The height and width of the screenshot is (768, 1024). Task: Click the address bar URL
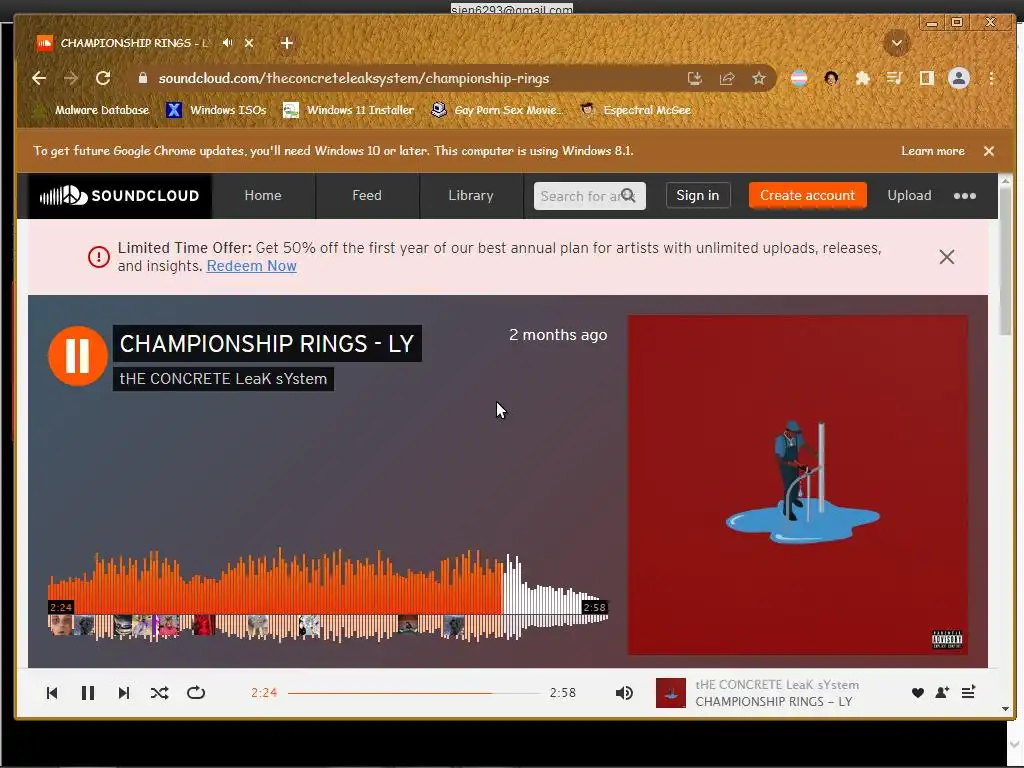(353, 78)
